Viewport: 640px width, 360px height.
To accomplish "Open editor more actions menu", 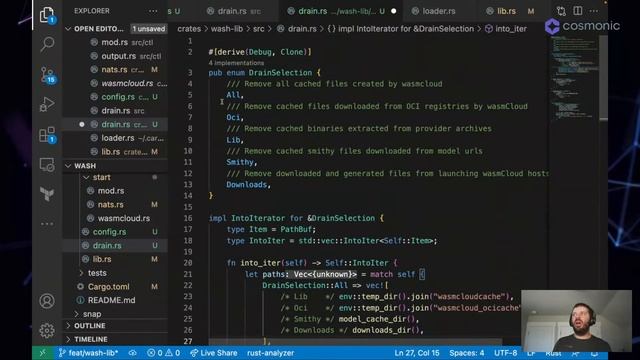I will (x=594, y=11).
